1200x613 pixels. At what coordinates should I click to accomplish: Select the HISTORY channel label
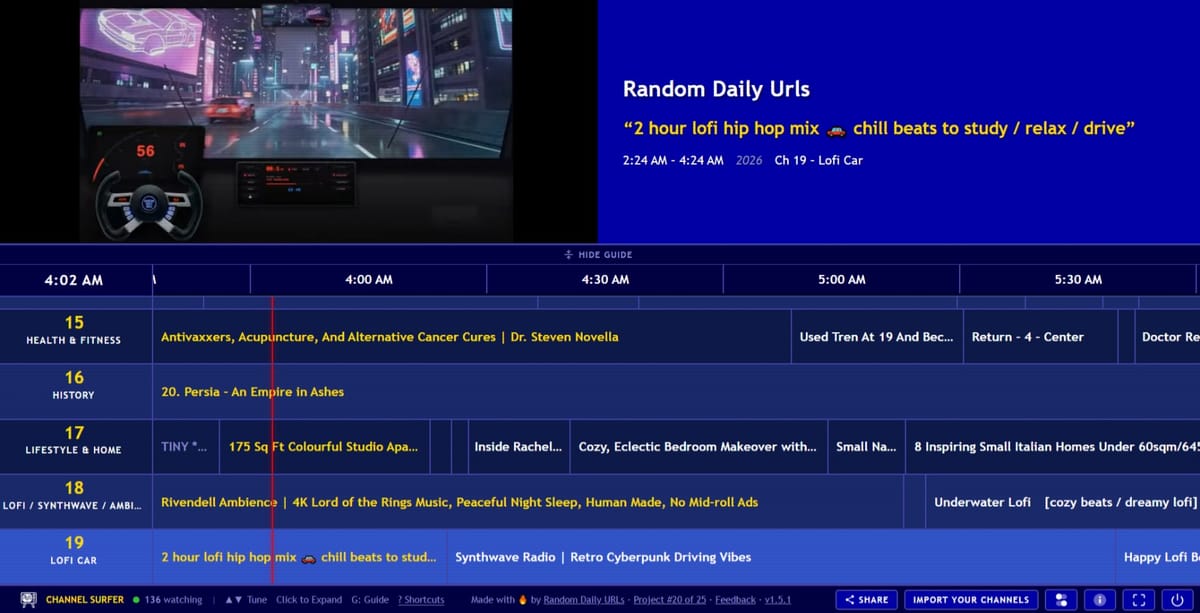coord(73,390)
